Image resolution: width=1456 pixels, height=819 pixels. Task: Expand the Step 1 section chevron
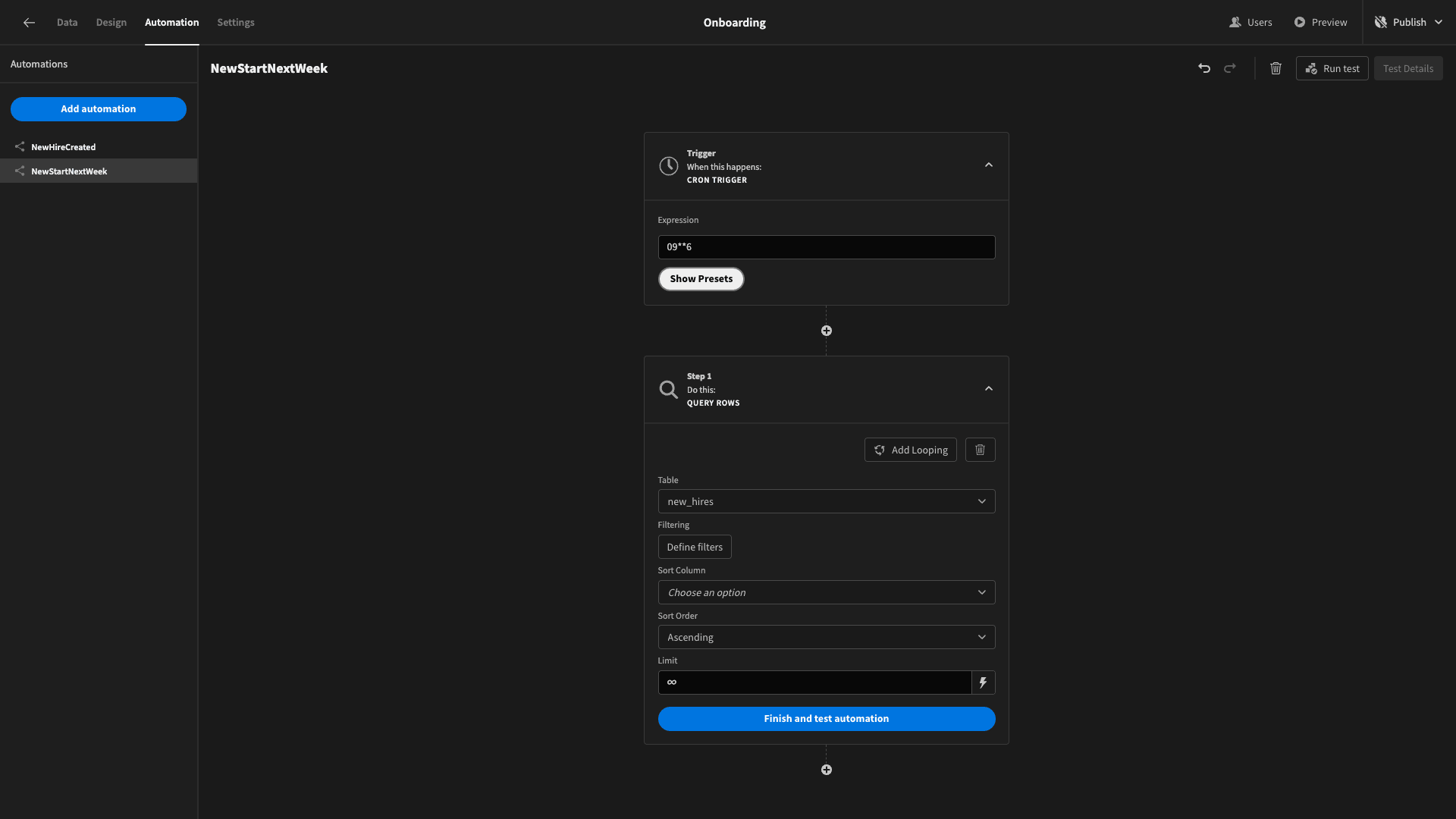pyautogui.click(x=988, y=389)
